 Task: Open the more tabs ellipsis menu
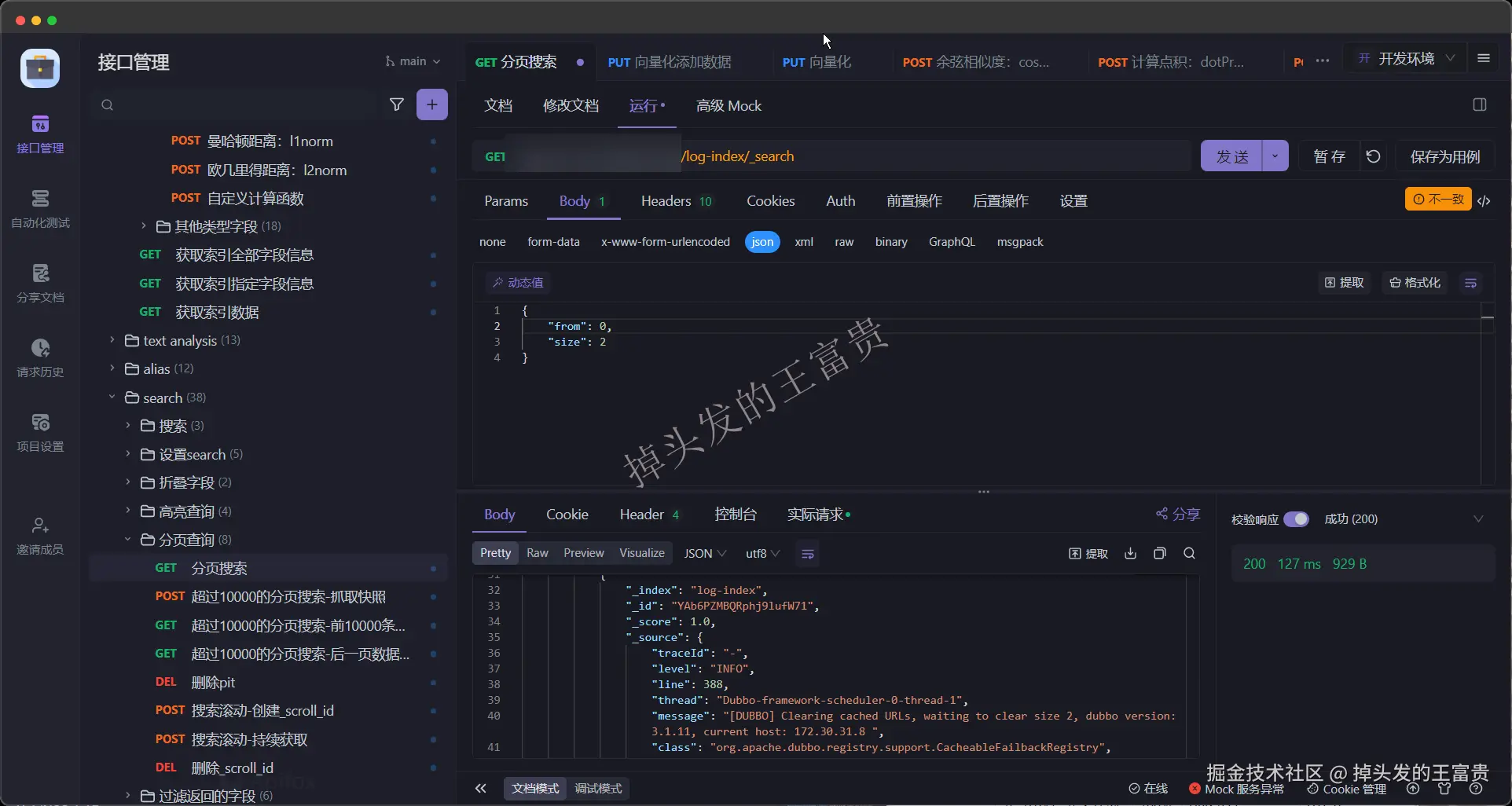[x=1323, y=61]
